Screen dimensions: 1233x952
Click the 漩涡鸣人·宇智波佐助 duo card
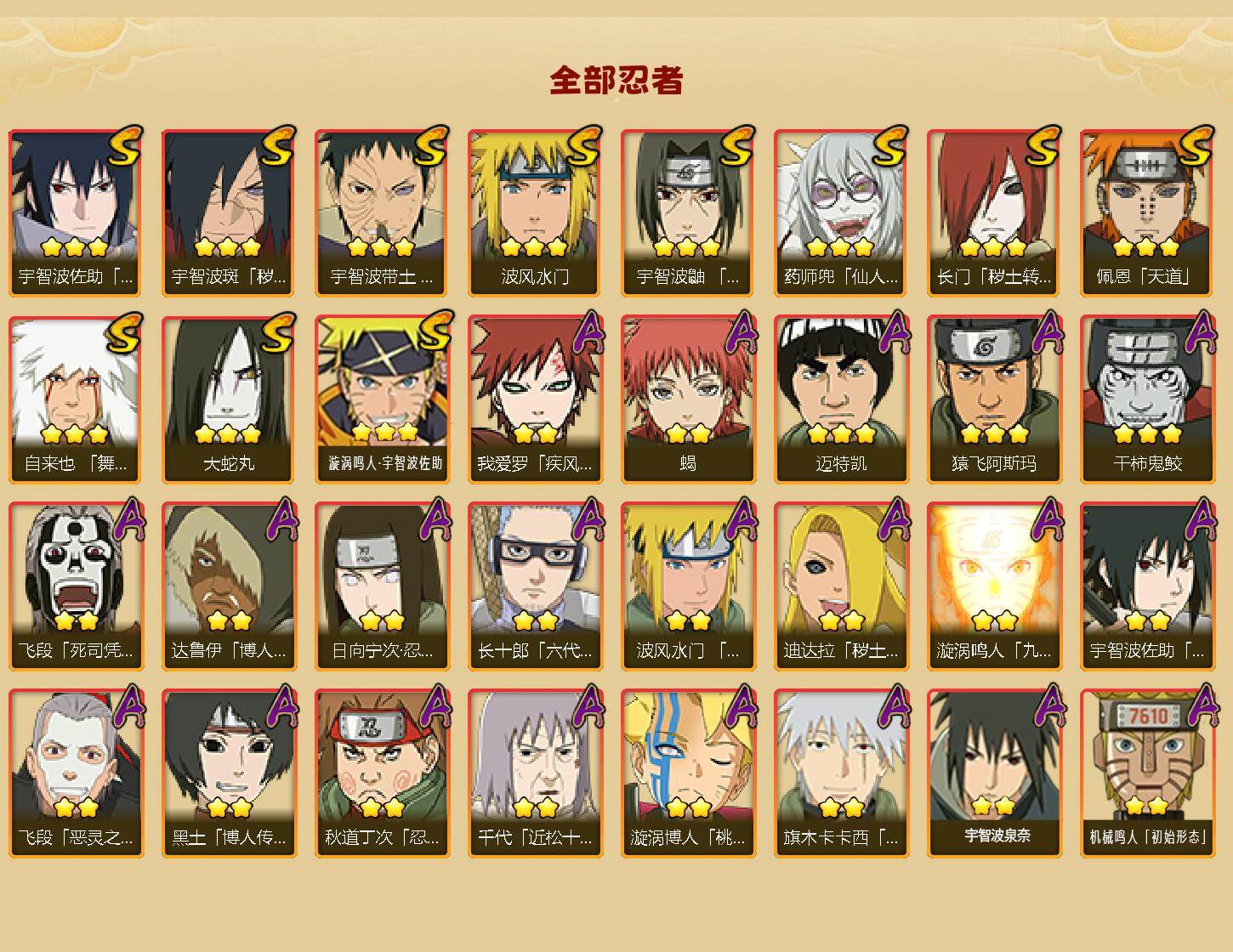coord(382,399)
